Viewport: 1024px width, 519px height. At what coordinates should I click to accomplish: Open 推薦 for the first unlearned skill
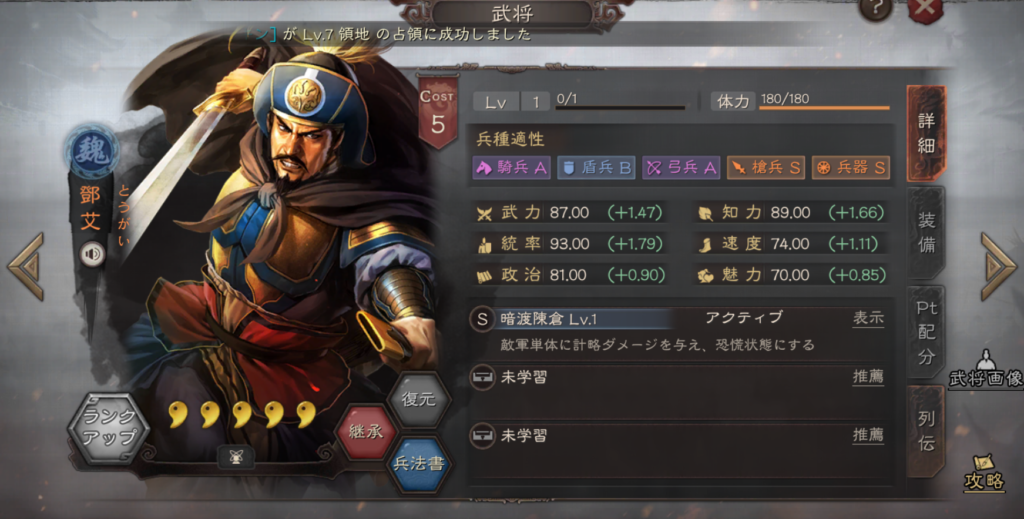(x=868, y=377)
